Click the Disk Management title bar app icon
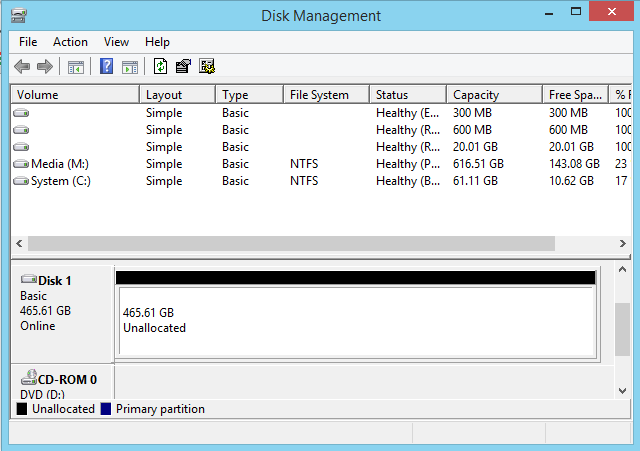The height and width of the screenshot is (451, 640). tap(19, 16)
